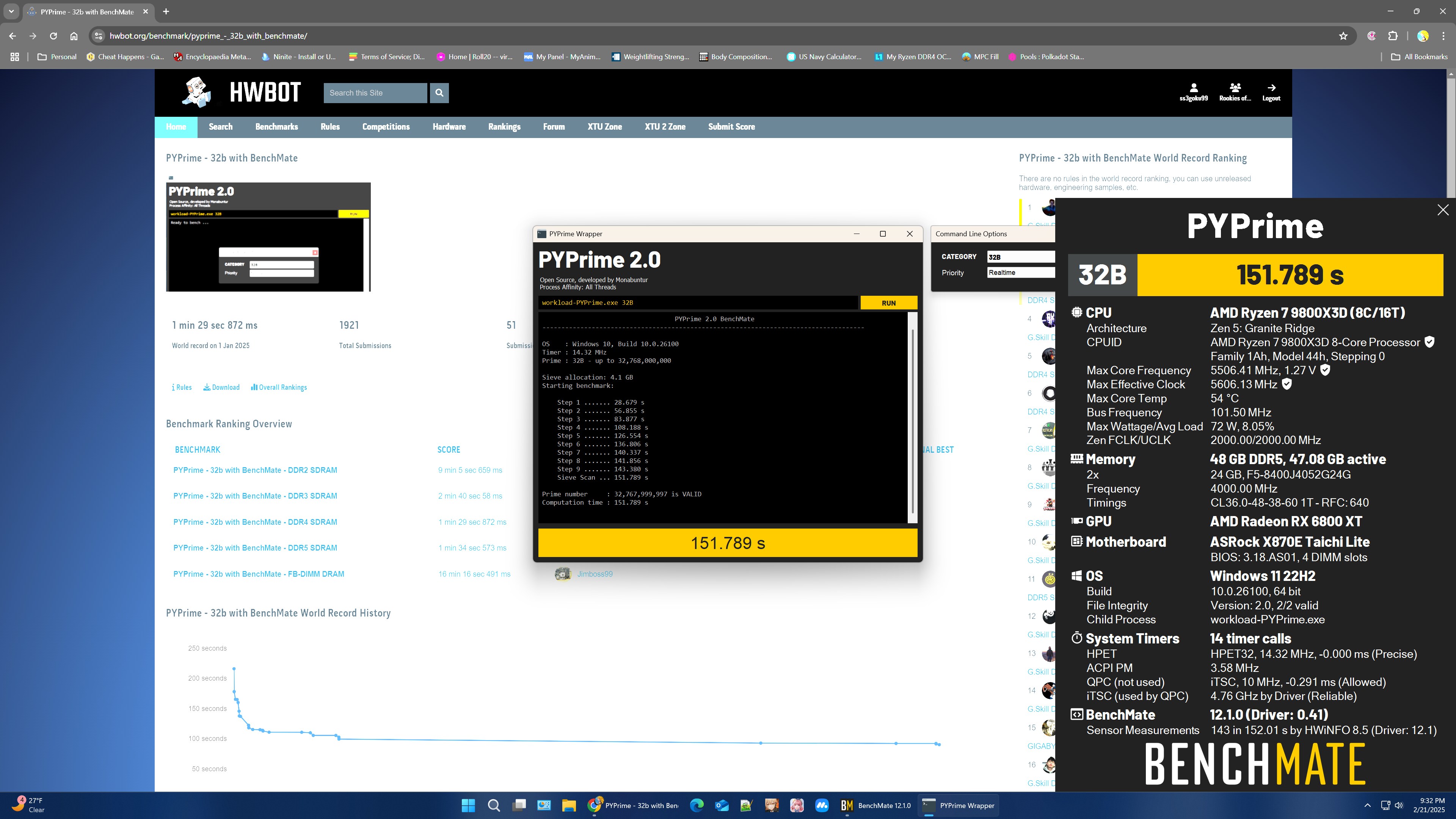This screenshot has width=1456, height=819.
Task: Go to browser home page icon
Action: [x=74, y=36]
